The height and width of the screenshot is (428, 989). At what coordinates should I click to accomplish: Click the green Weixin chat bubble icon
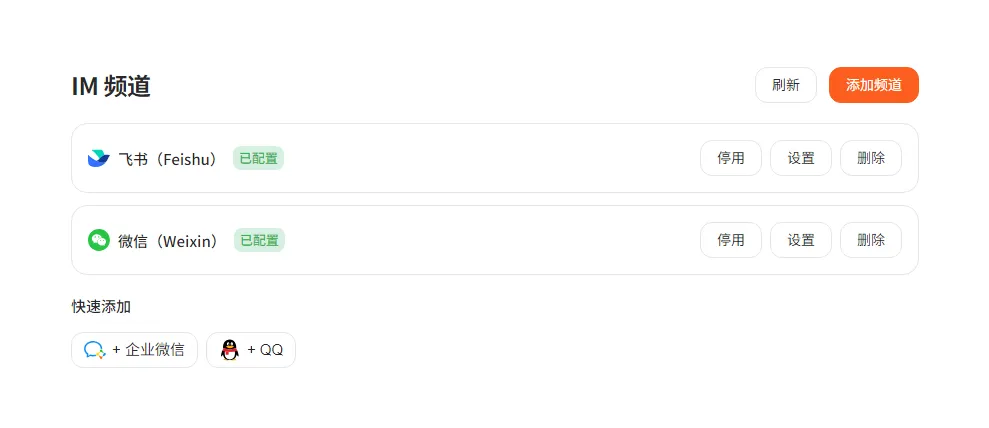click(x=98, y=240)
